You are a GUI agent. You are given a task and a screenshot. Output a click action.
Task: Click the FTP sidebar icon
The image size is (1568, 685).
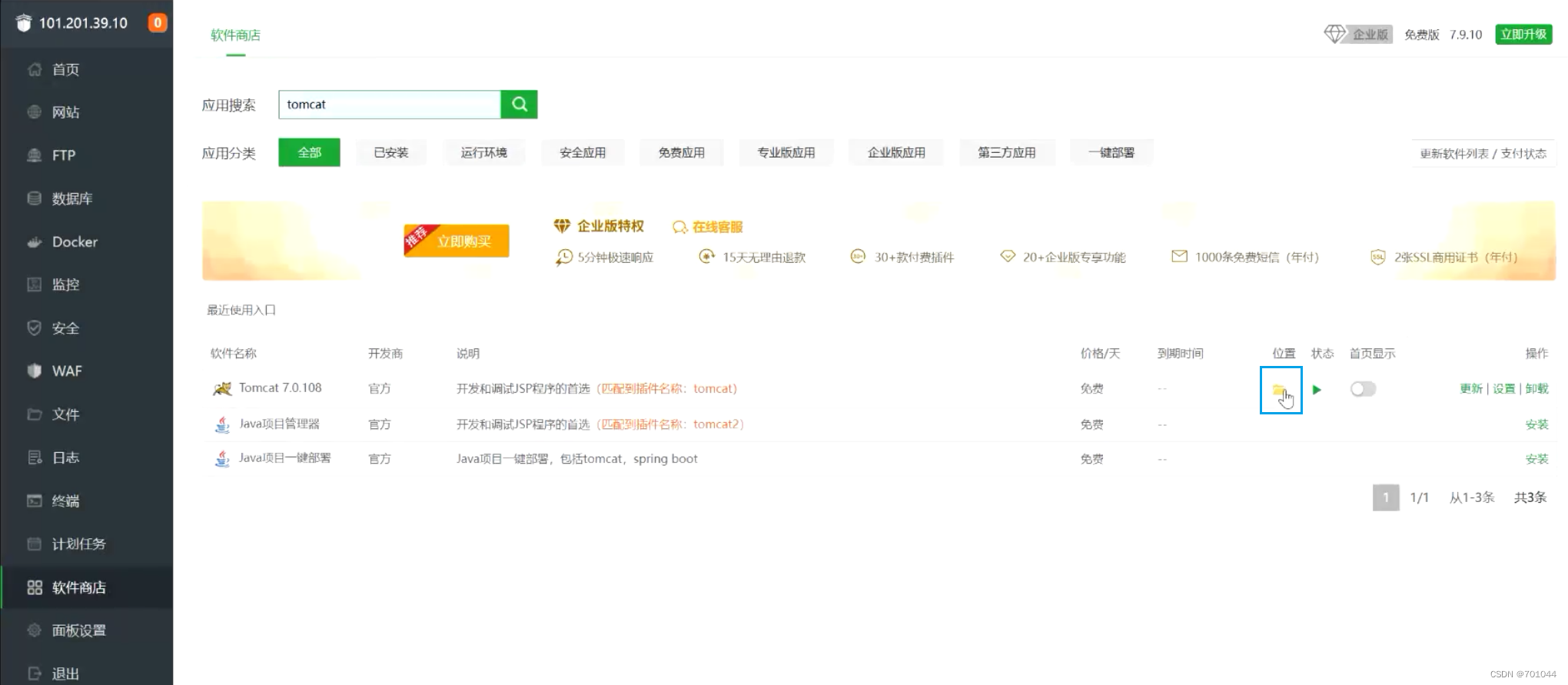click(34, 155)
